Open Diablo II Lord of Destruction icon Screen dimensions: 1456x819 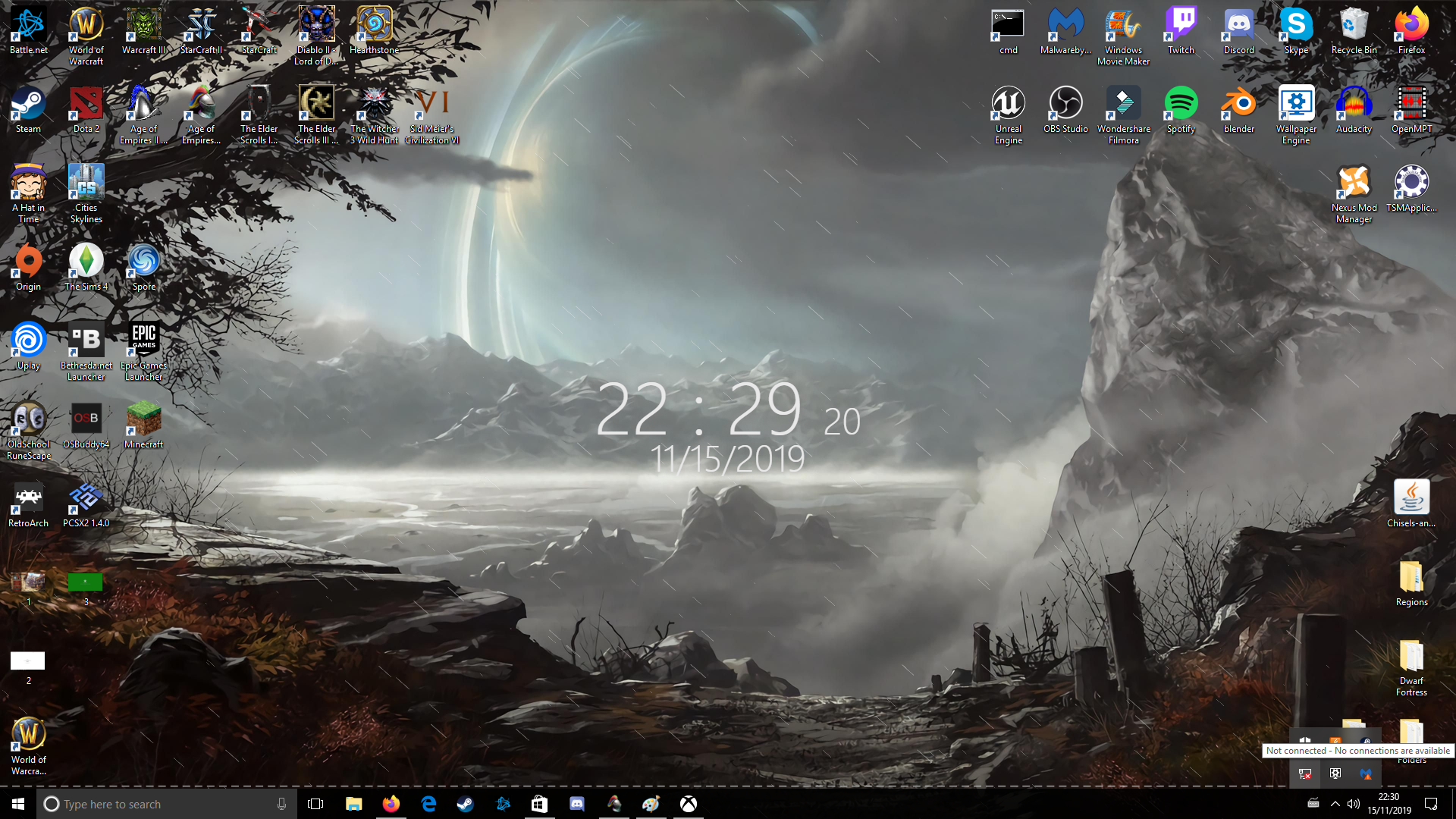point(317,37)
